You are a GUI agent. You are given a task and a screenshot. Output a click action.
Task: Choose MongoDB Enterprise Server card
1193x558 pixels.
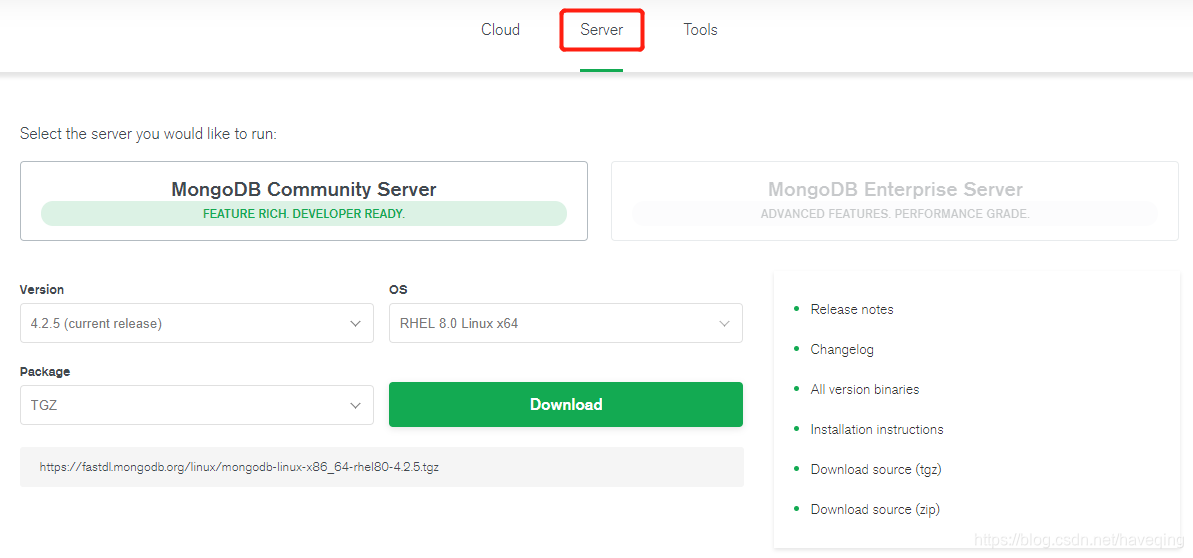[895, 201]
